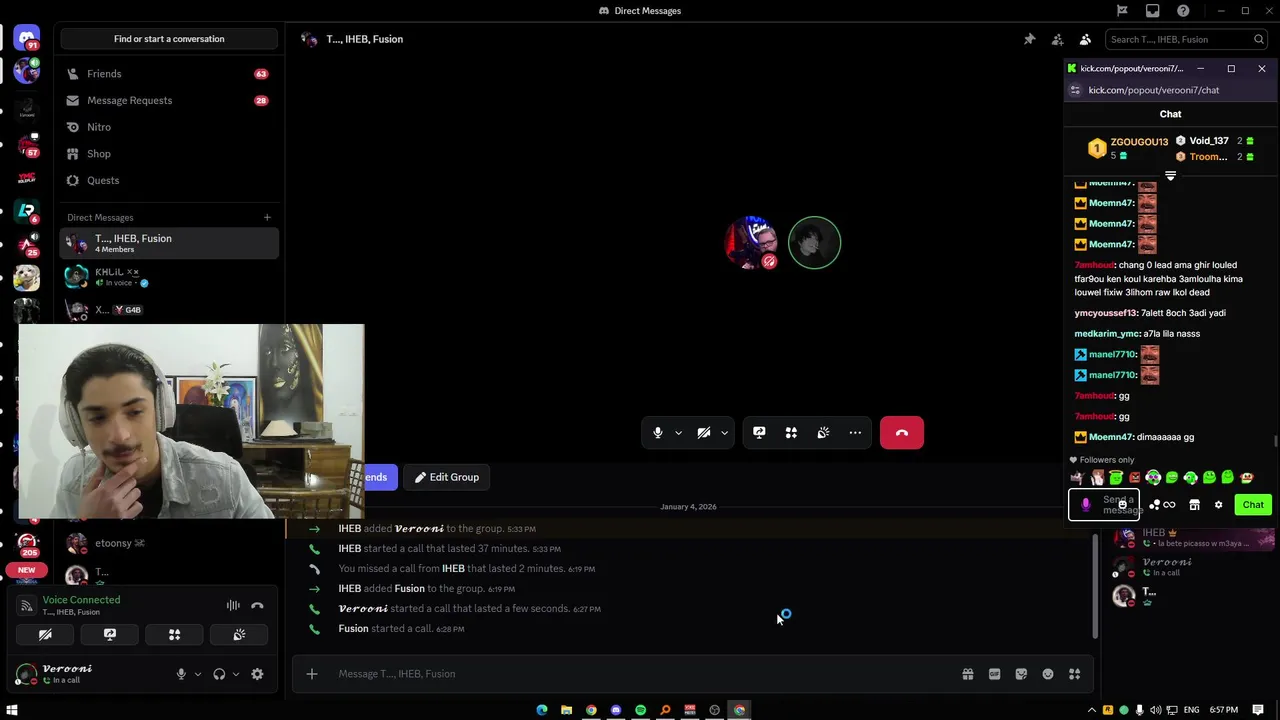Select the green-ringed call participant avatar
This screenshot has height=720, width=1280.
click(x=815, y=243)
